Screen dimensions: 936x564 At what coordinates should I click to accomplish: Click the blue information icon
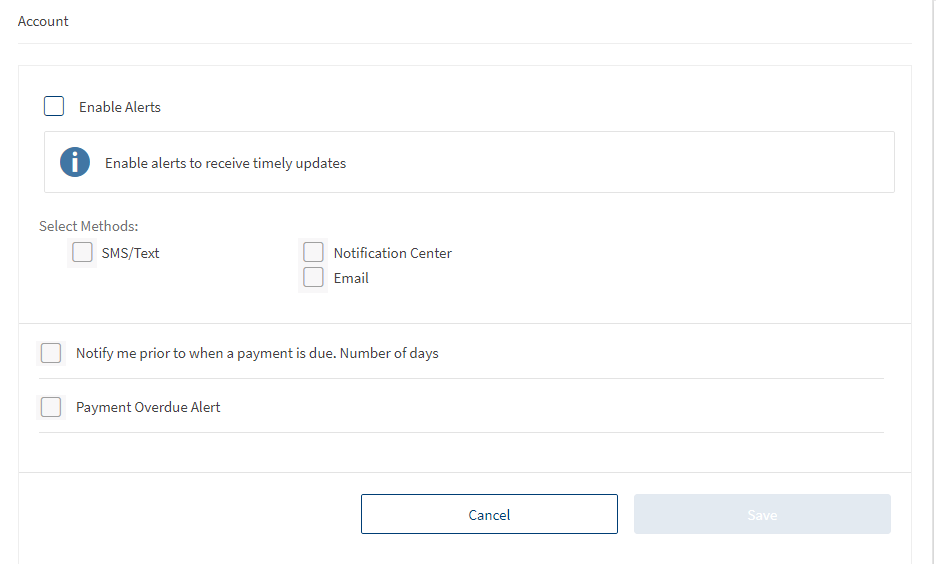click(x=75, y=162)
